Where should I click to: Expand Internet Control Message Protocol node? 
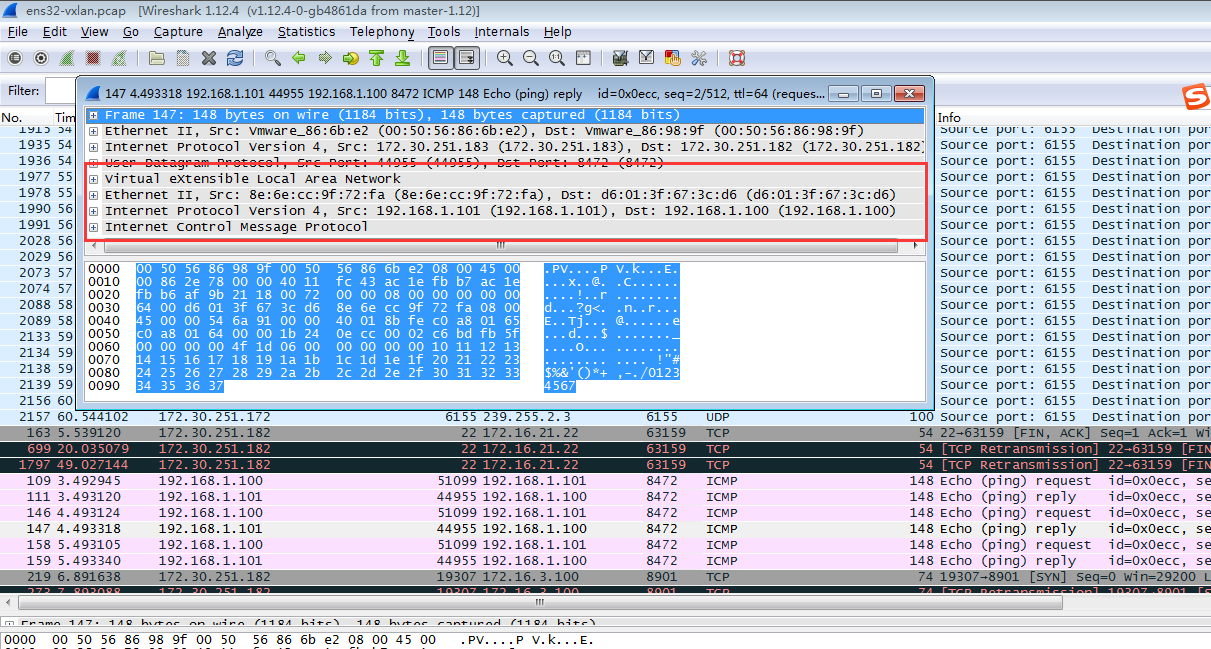(94, 227)
